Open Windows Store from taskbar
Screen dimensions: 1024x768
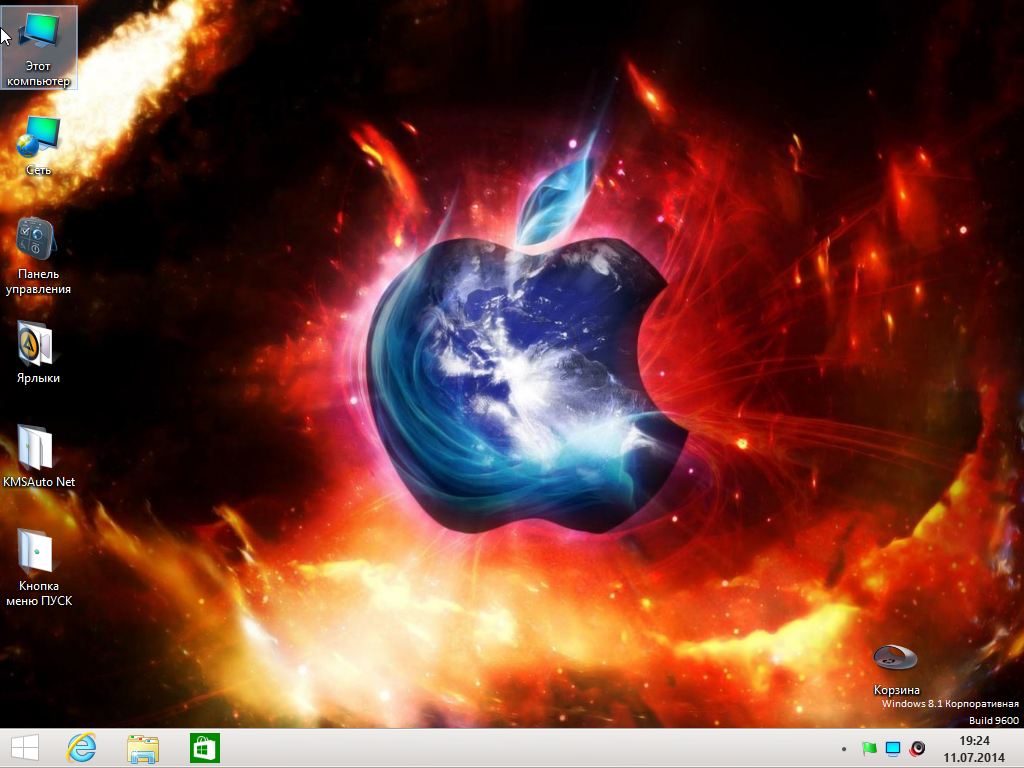[204, 748]
